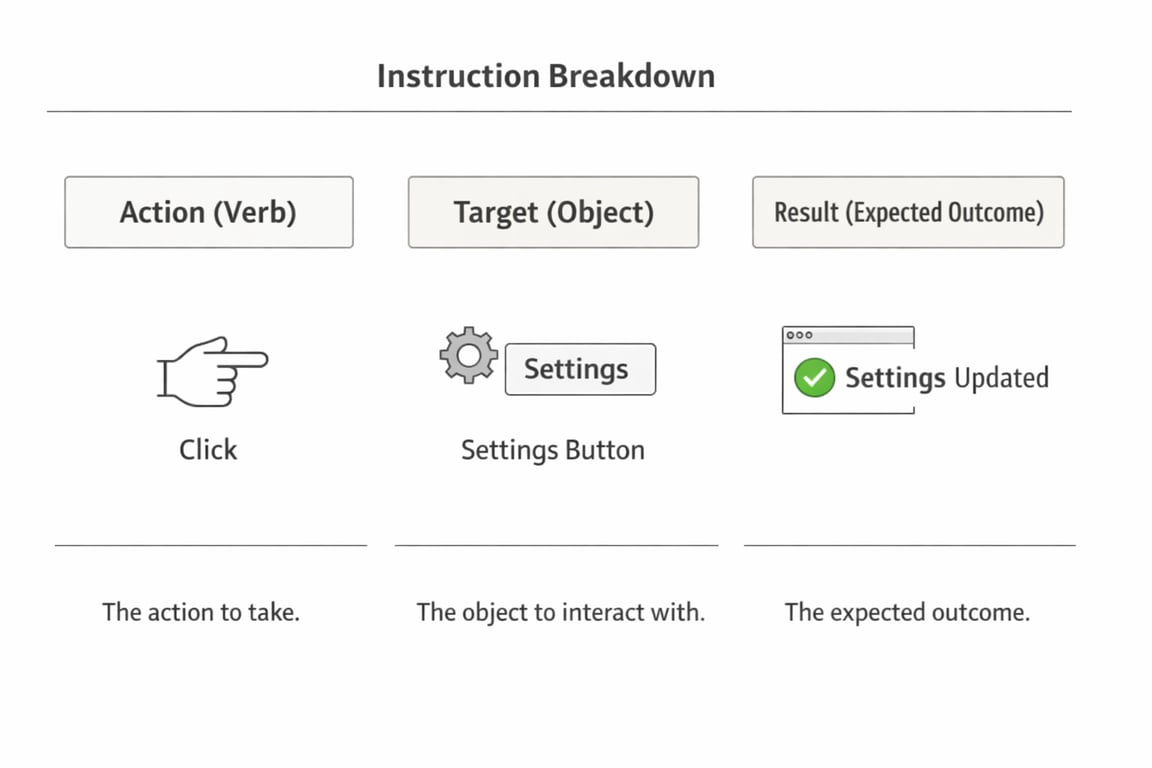Click the three dots in mini window title bar
The image size is (1152, 768).
pyautogui.click(x=800, y=335)
